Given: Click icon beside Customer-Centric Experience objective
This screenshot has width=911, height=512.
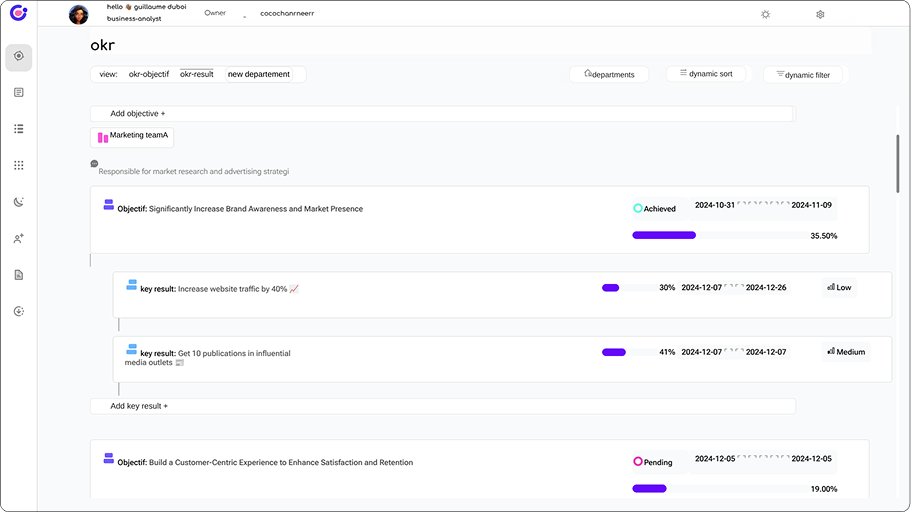Looking at the screenshot, I should pyautogui.click(x=109, y=458).
